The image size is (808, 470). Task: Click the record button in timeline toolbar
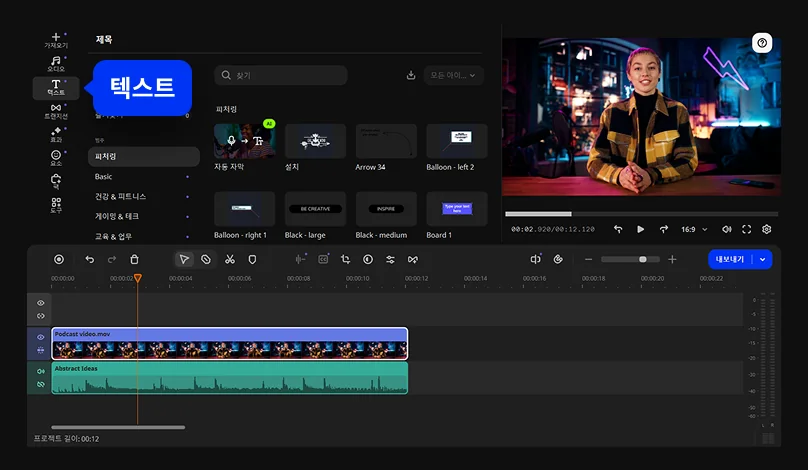click(59, 259)
